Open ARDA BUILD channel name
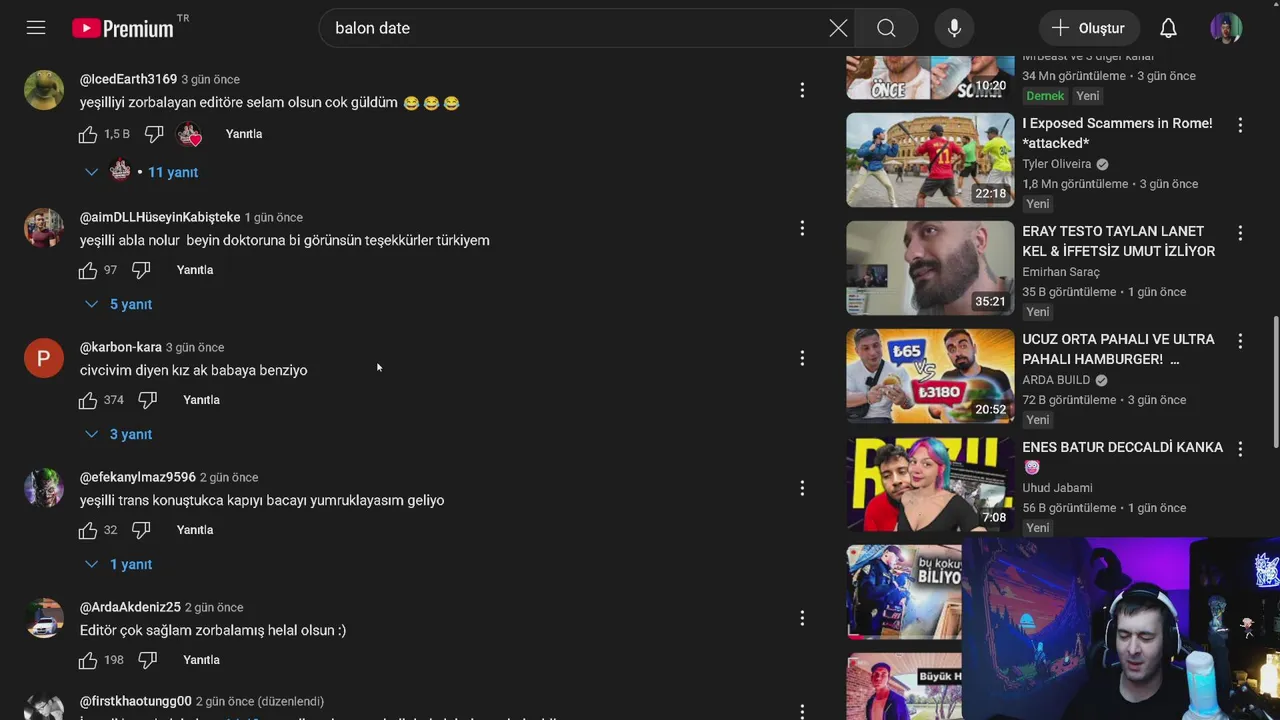 pos(1056,380)
